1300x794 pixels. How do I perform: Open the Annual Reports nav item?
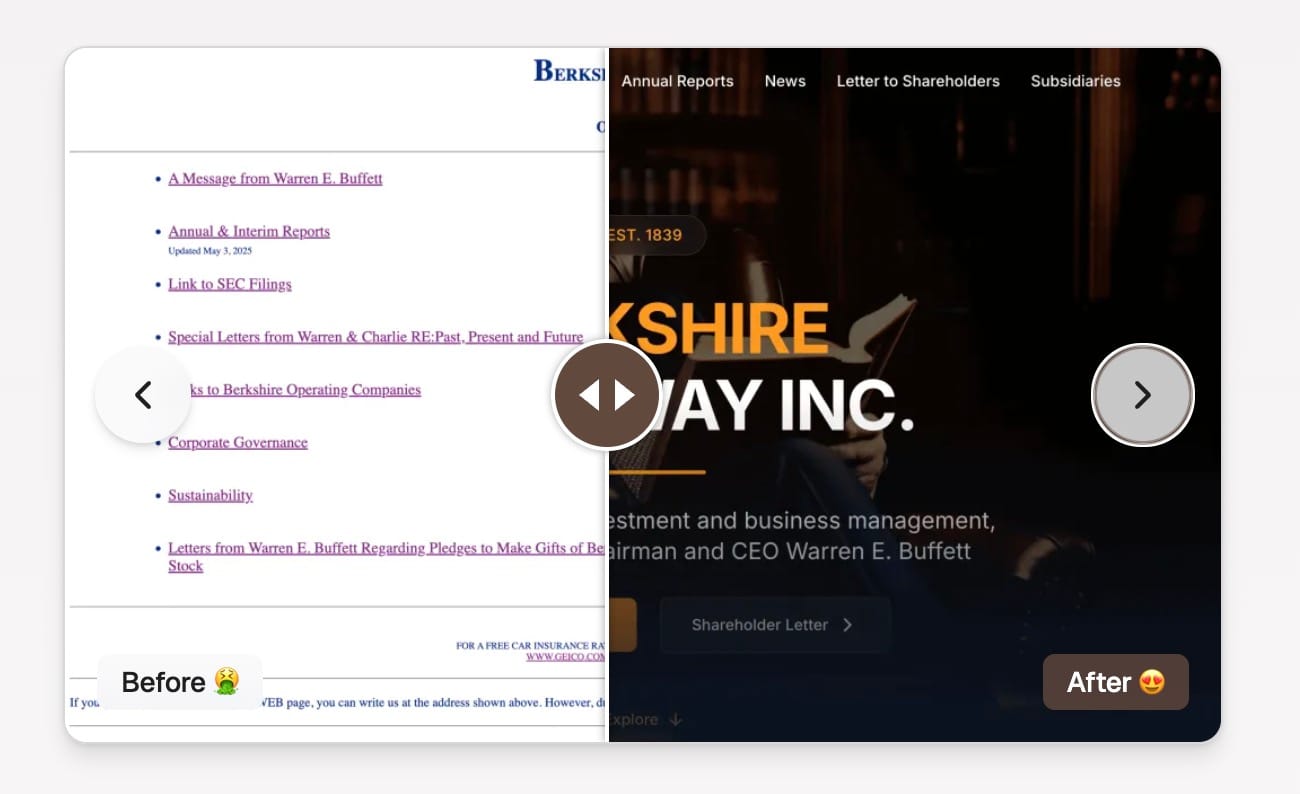(677, 81)
